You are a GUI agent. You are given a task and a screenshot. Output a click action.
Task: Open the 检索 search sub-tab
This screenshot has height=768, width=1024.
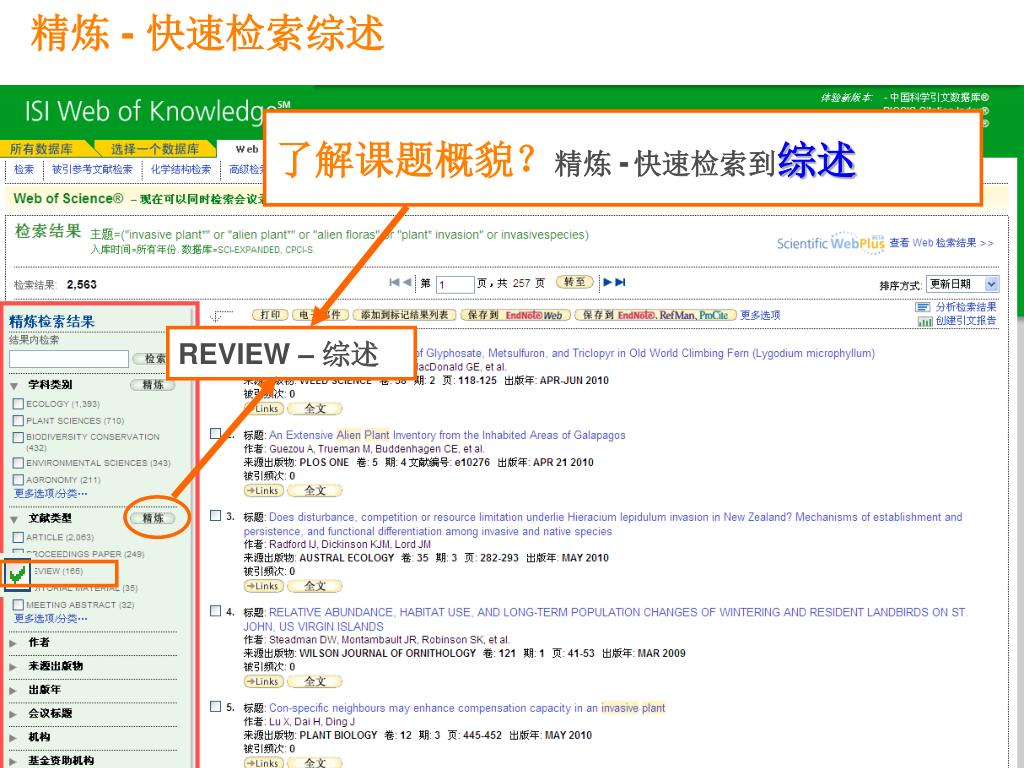pos(24,169)
